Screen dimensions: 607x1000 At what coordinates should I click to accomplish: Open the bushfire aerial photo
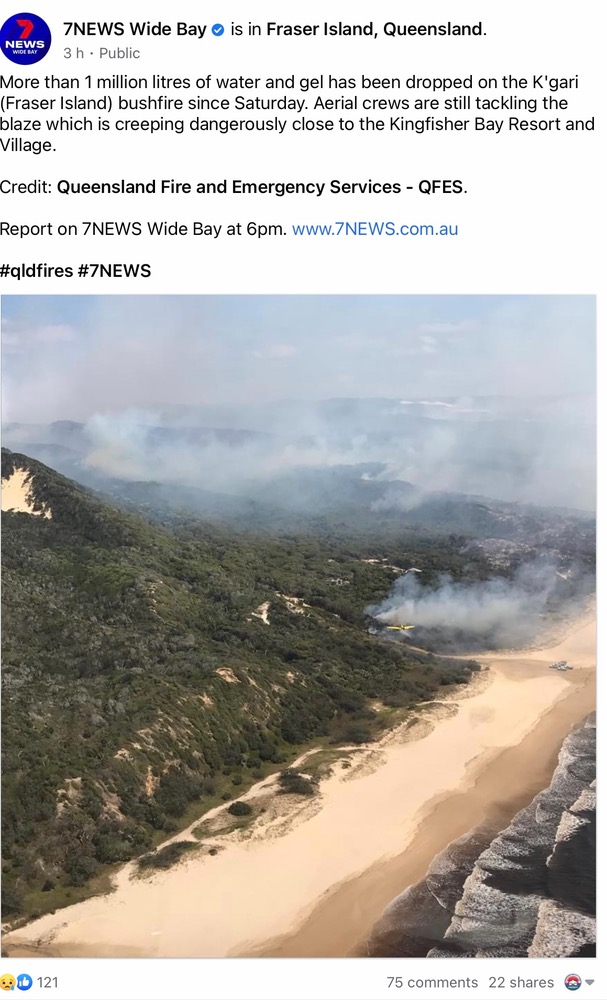pos(298,626)
